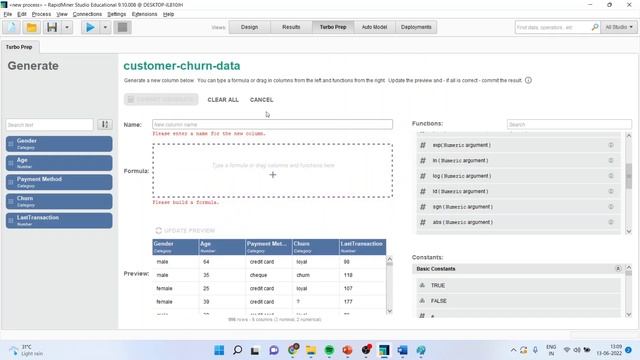
Task: Click the info icon after the instructions text
Action: point(528,80)
